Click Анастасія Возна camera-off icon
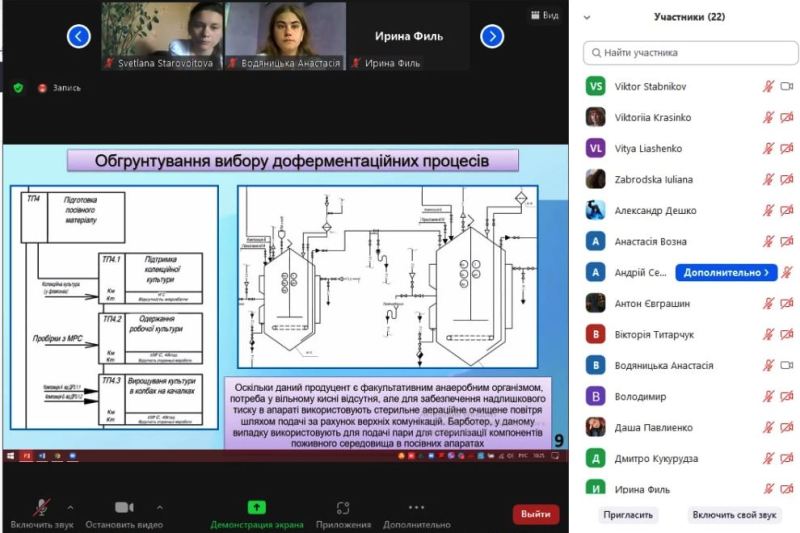The width and height of the screenshot is (800, 533). click(787, 241)
